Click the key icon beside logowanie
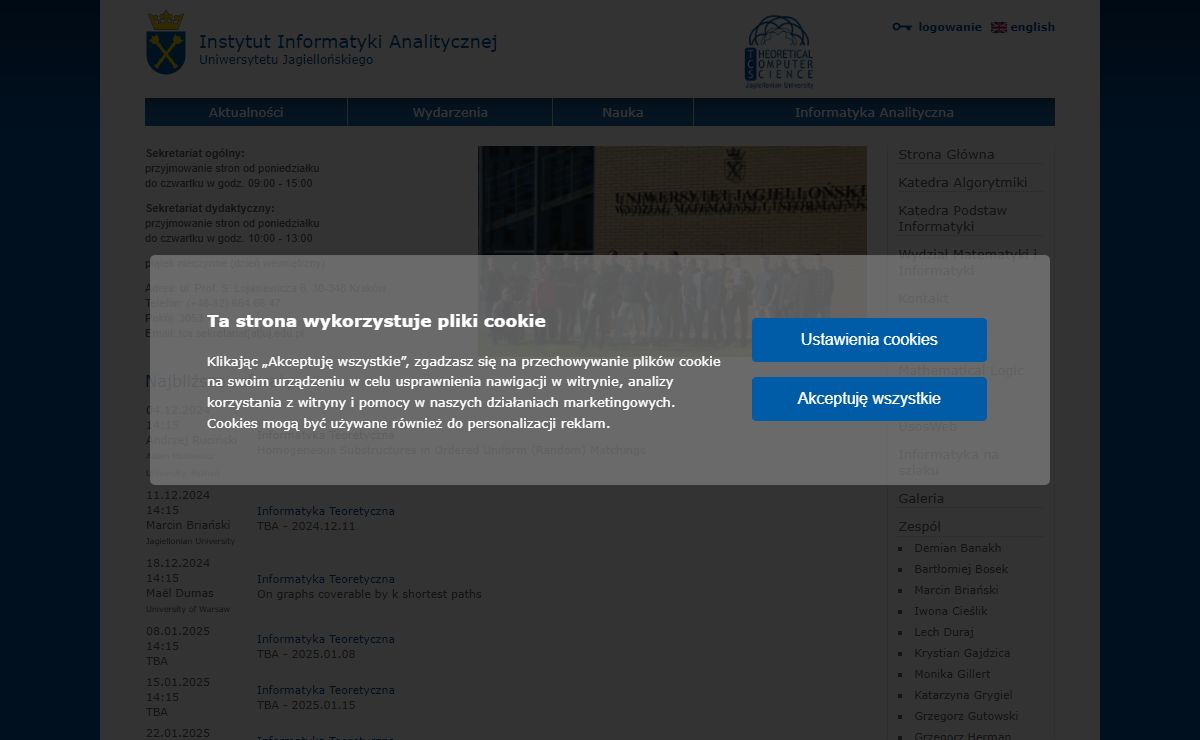 [x=902, y=27]
